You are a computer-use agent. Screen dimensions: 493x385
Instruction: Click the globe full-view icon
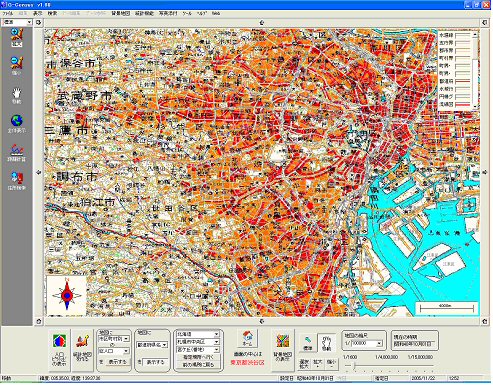(x=17, y=123)
